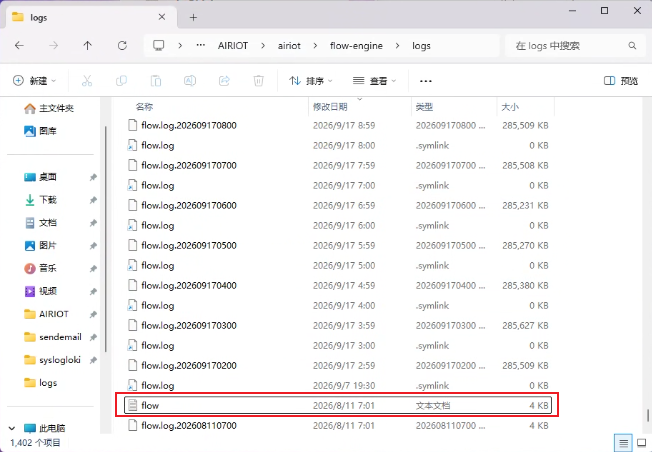Open 主文件夹 Home in sidebar
652x452 pixels.
click(x=49, y=109)
